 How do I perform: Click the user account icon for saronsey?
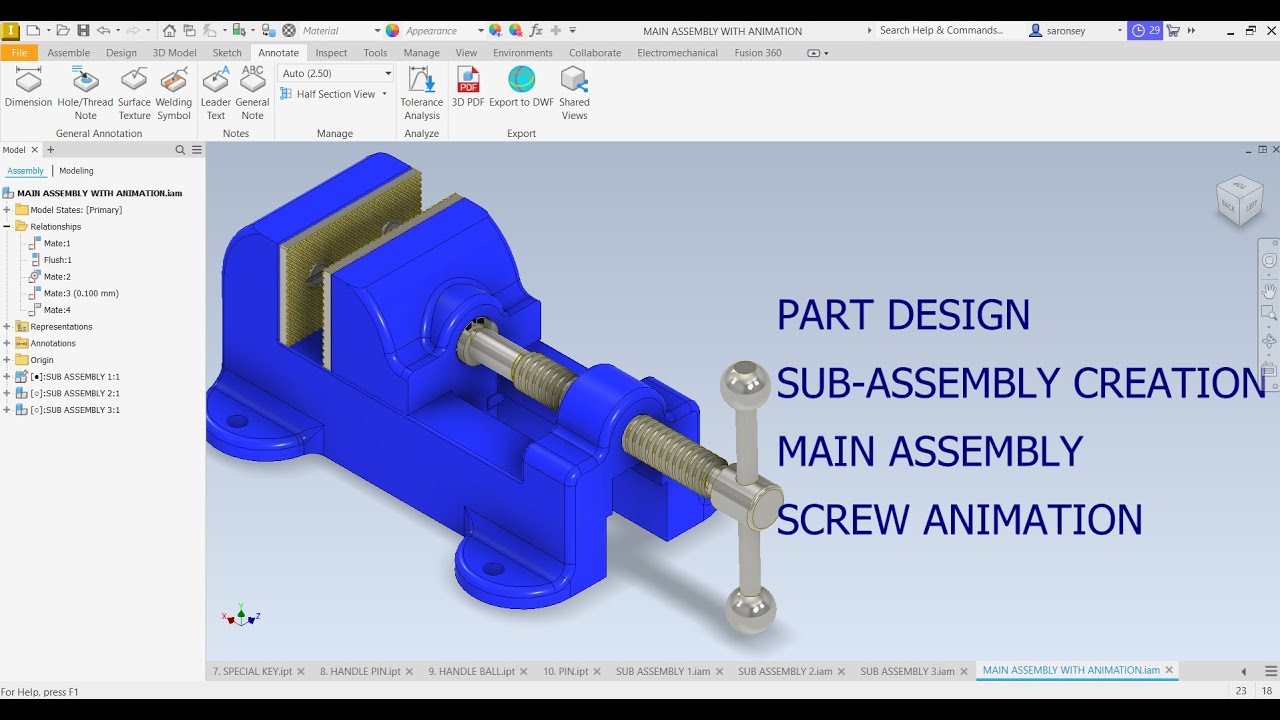(1036, 31)
